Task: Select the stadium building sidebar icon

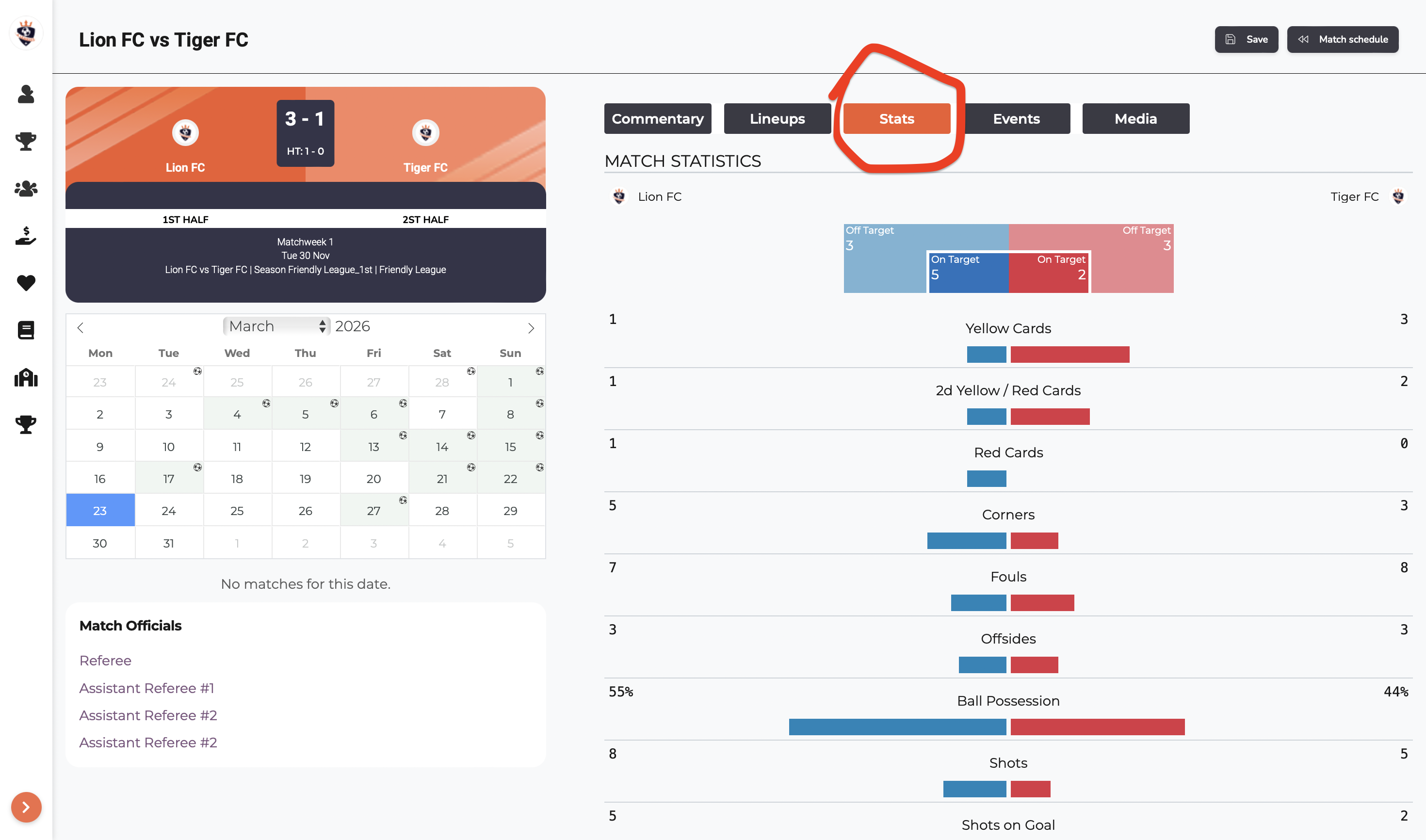Action: tap(26, 377)
